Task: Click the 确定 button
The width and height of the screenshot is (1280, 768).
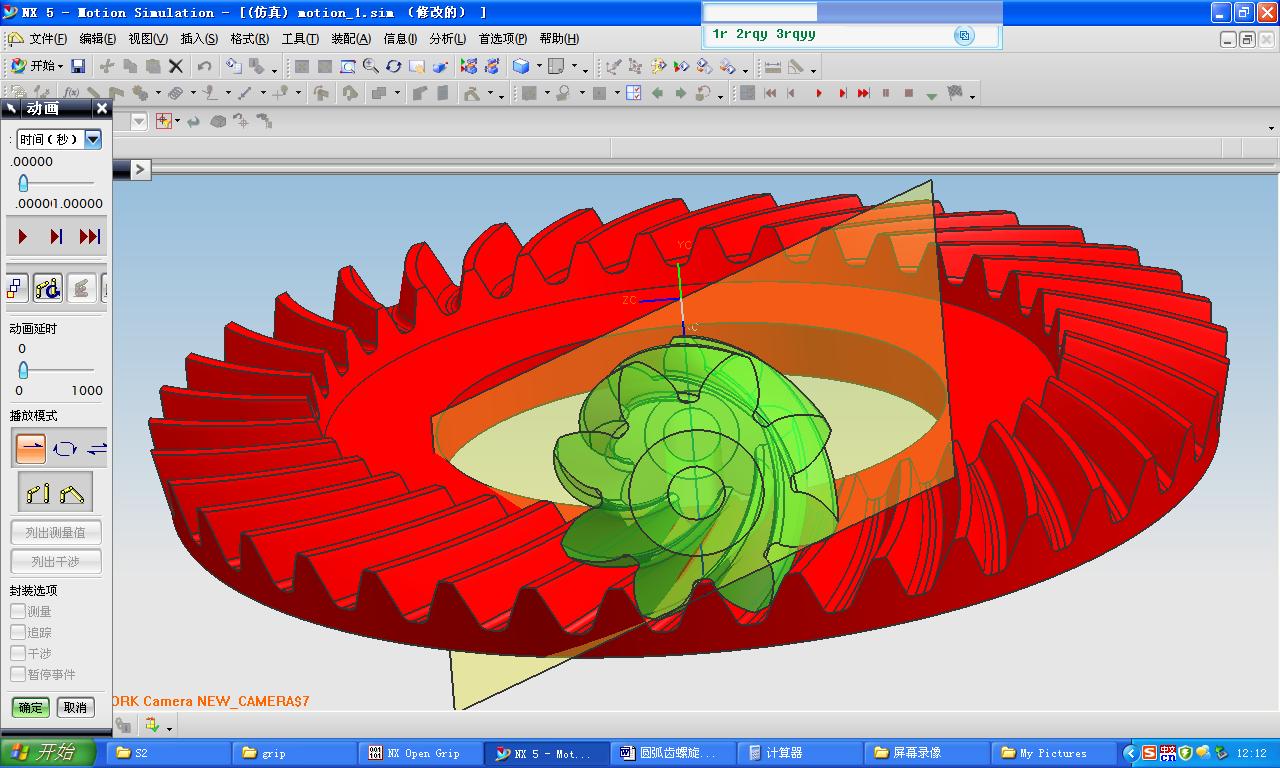Action: pos(31,707)
